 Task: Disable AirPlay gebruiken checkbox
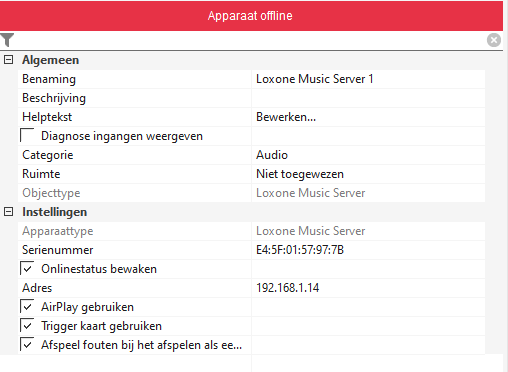(x=27, y=307)
